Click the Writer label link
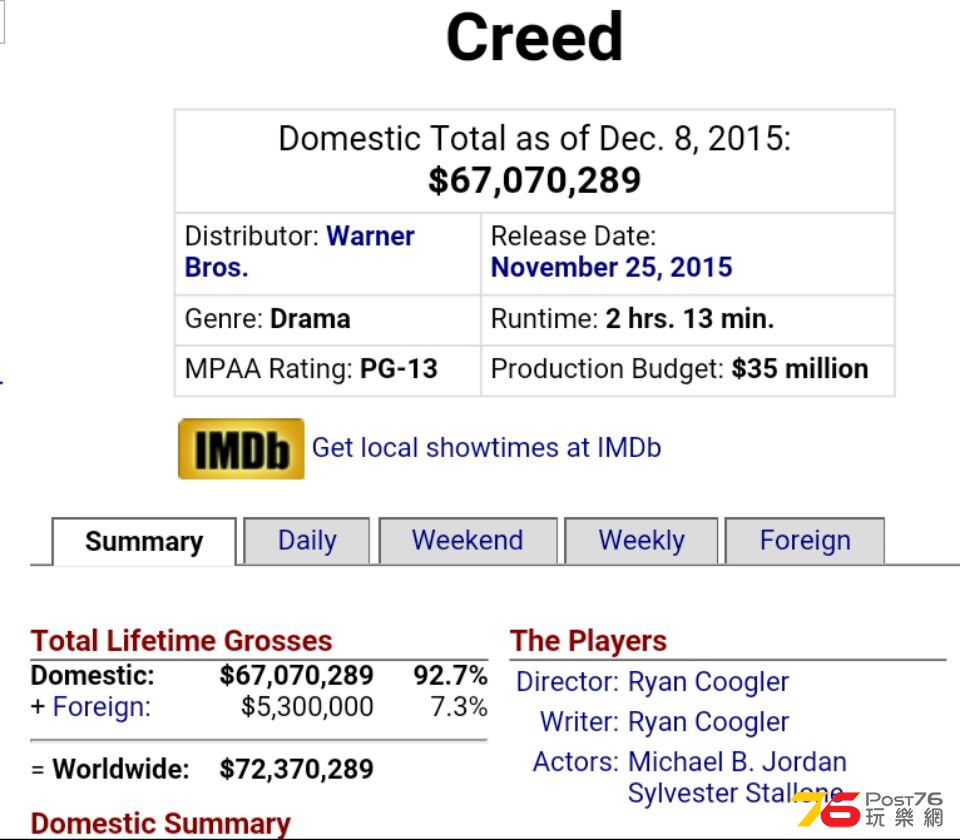Image resolution: width=960 pixels, height=840 pixels. (579, 722)
